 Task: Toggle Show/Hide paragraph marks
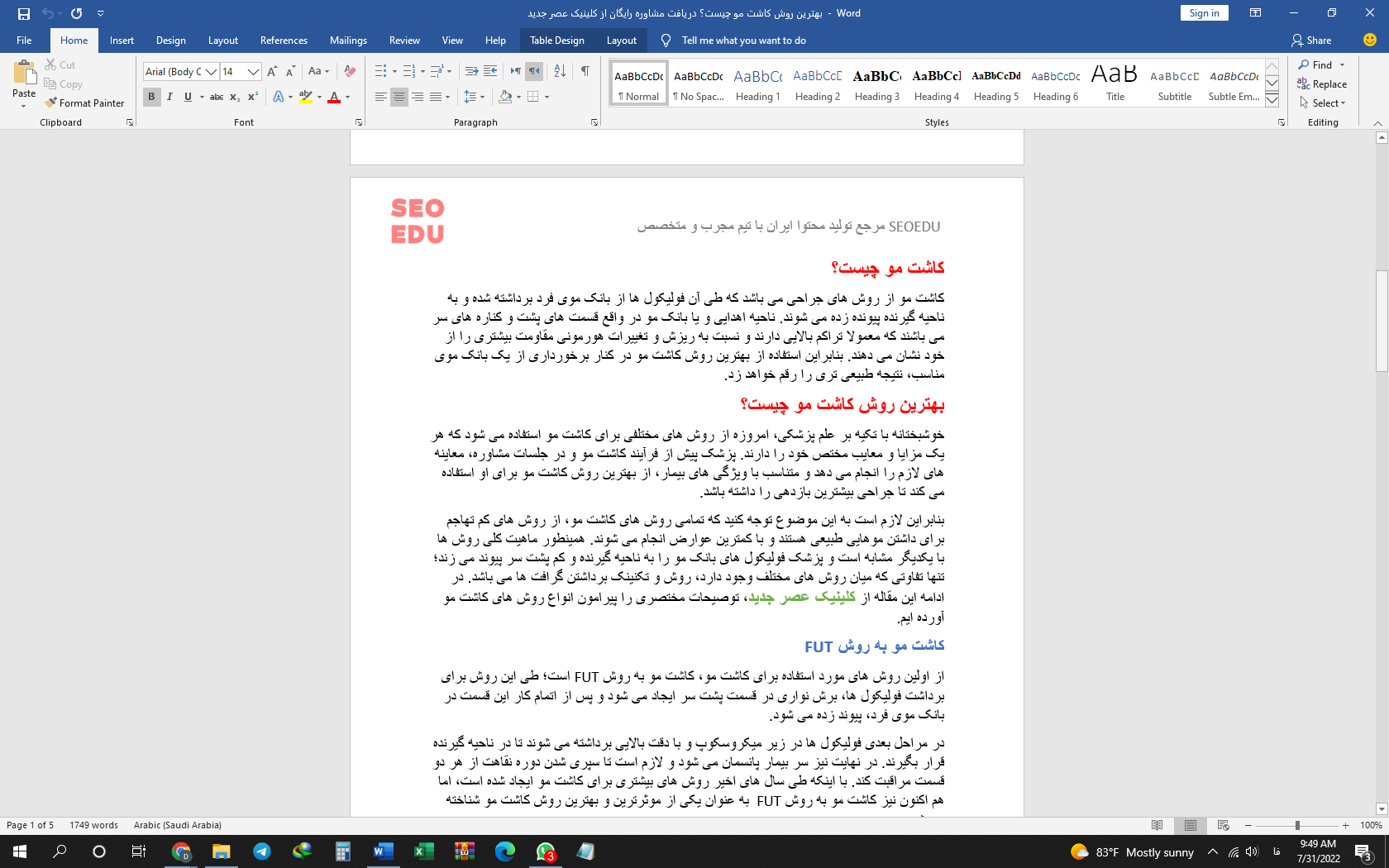[585, 71]
